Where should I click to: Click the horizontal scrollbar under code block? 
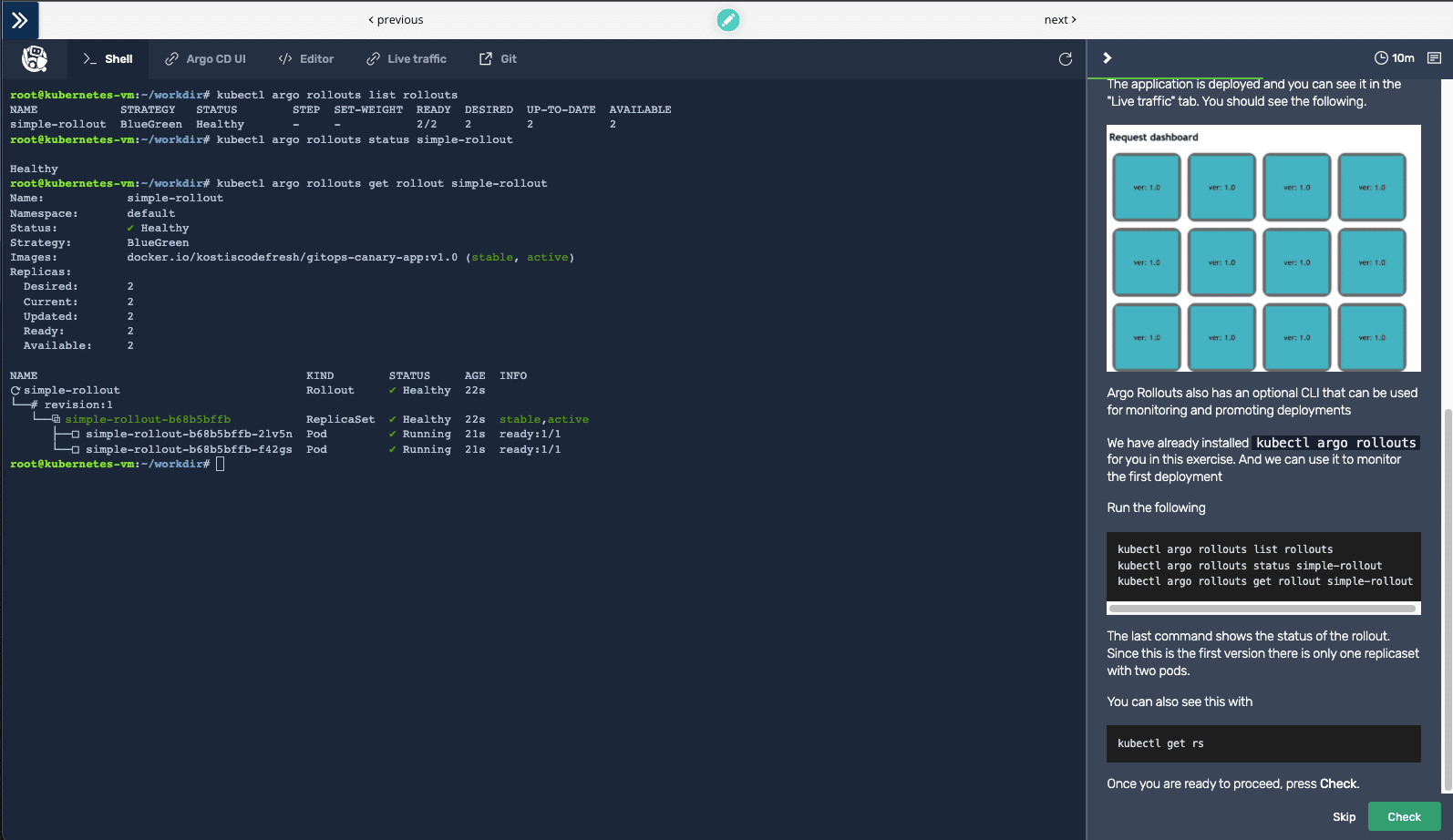[1262, 609]
